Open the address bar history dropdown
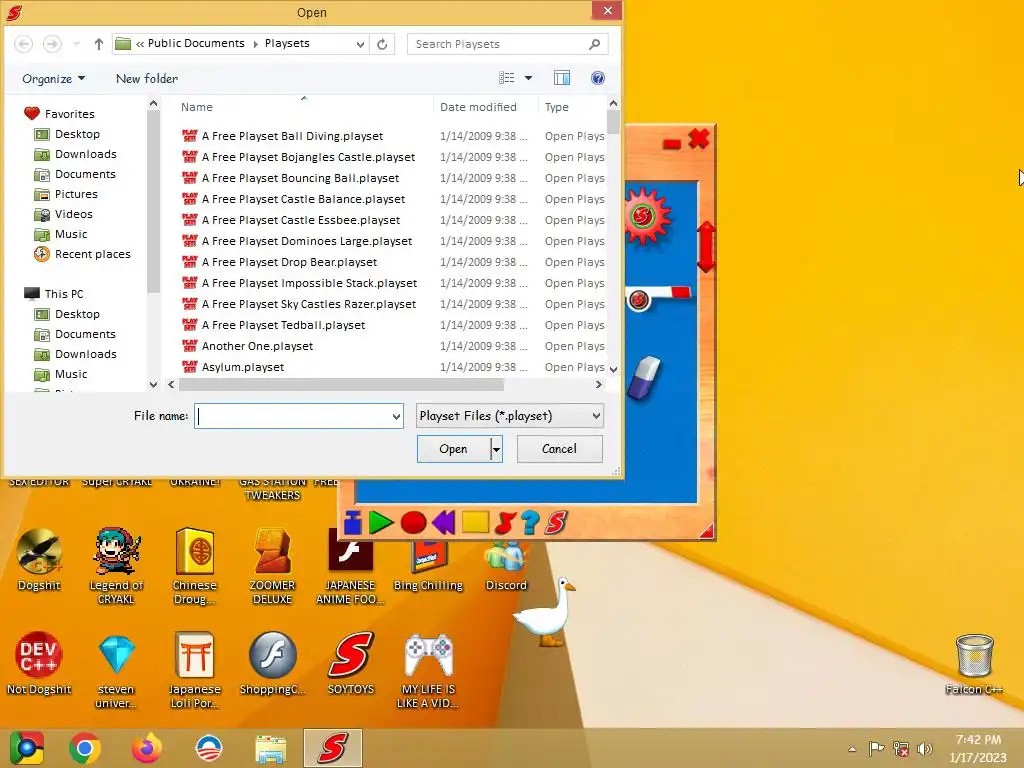 (x=360, y=44)
